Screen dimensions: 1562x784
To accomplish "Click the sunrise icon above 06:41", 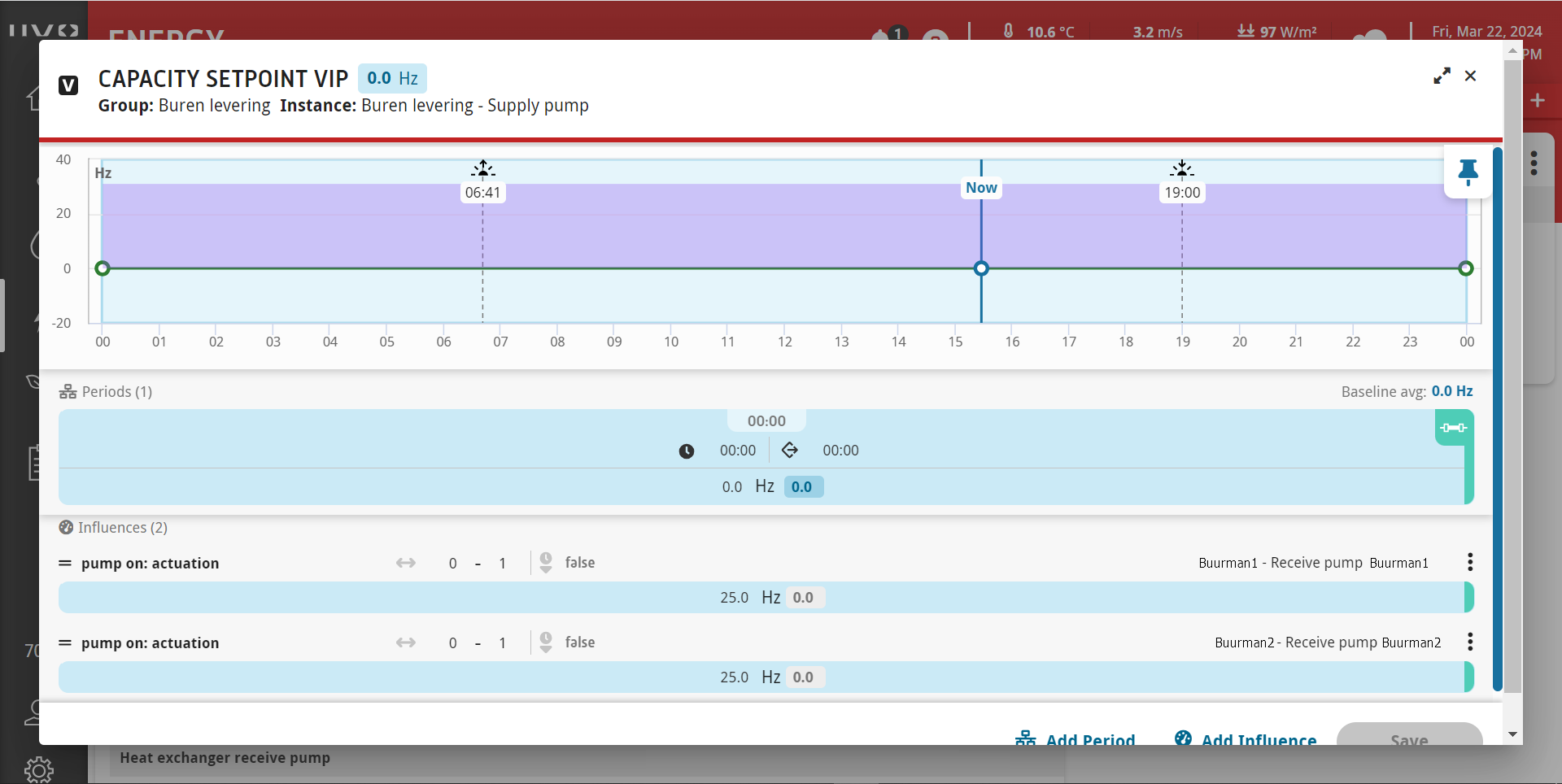I will [482, 168].
